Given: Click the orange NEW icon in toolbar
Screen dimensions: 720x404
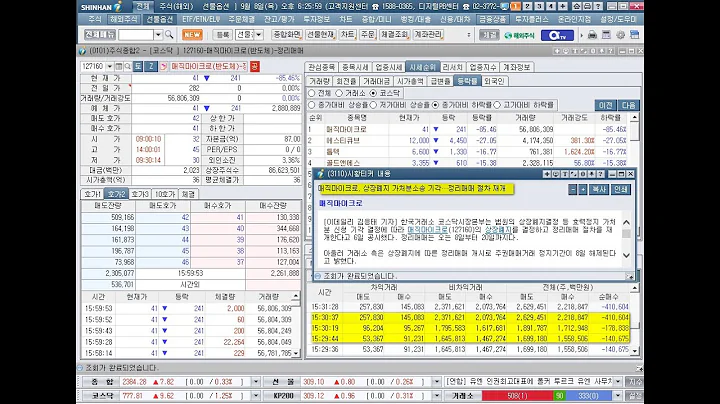Looking at the screenshot, I should [x=192, y=34].
